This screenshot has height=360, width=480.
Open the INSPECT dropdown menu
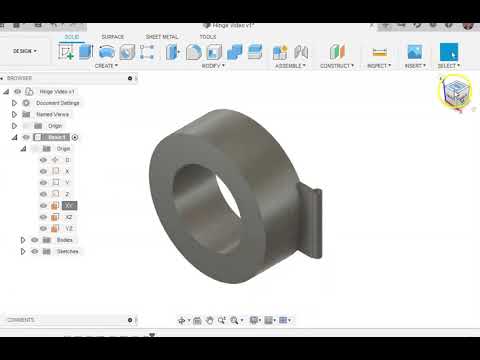click(x=379, y=66)
